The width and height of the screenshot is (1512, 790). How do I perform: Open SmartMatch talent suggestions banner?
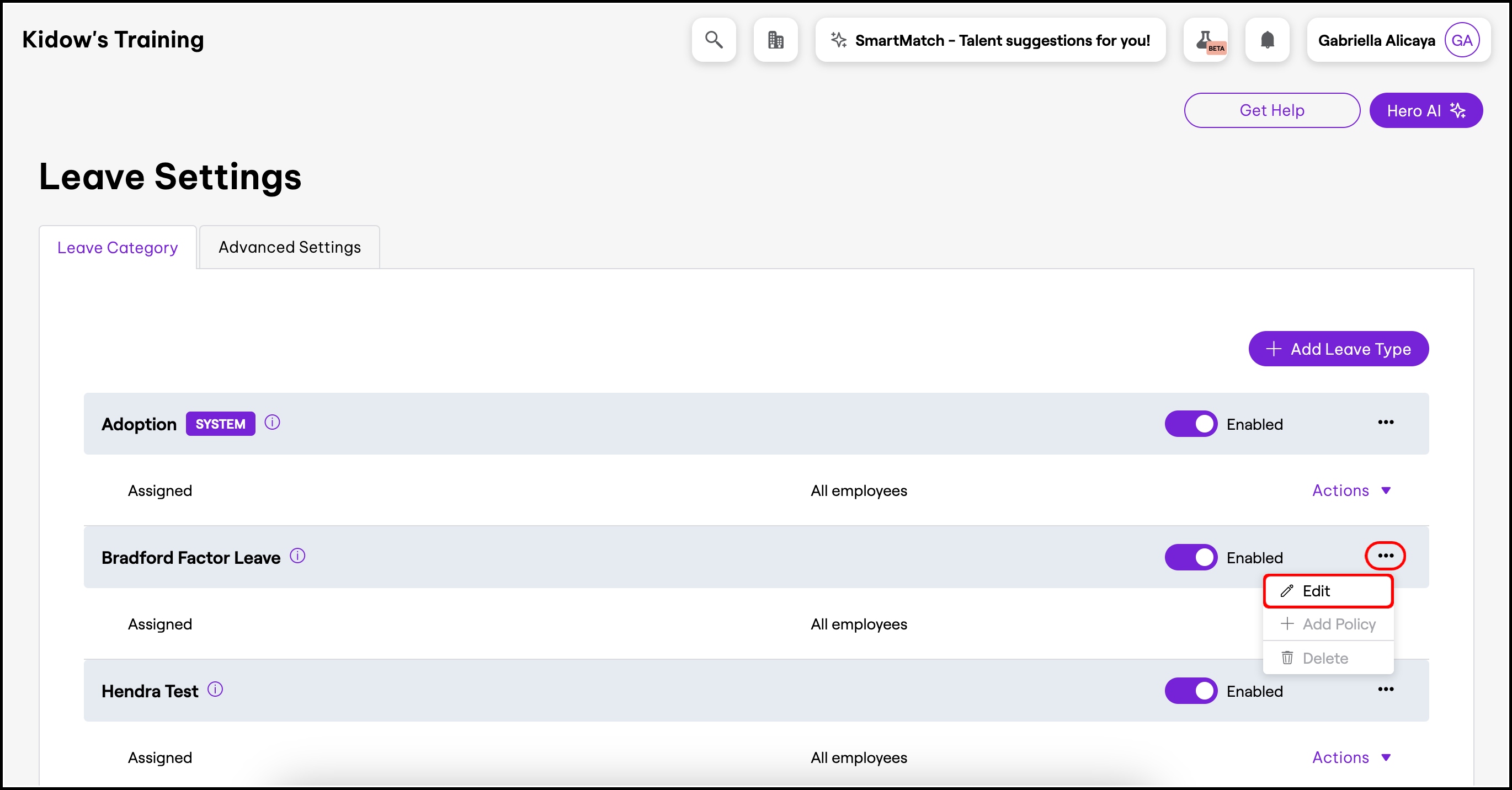click(x=990, y=40)
